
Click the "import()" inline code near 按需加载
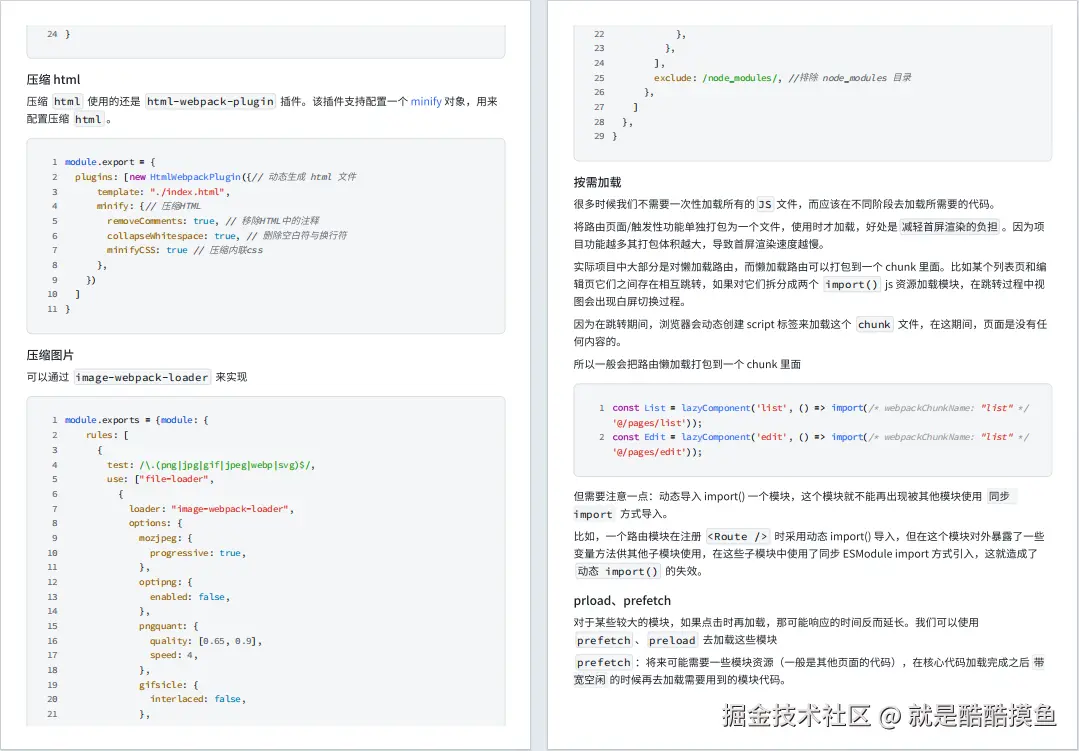(852, 285)
